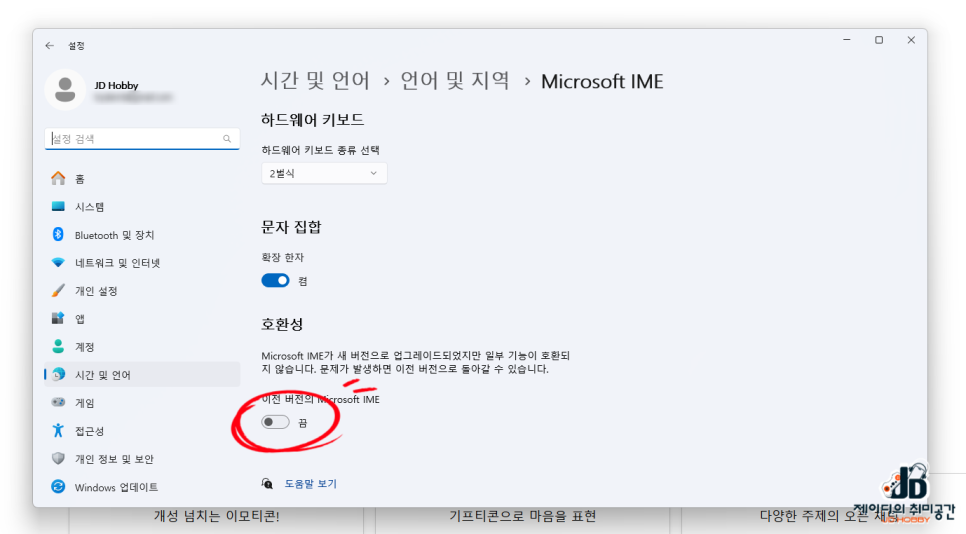The image size is (966, 534).
Task: Click the 게임 controller icon
Action: (x=58, y=402)
